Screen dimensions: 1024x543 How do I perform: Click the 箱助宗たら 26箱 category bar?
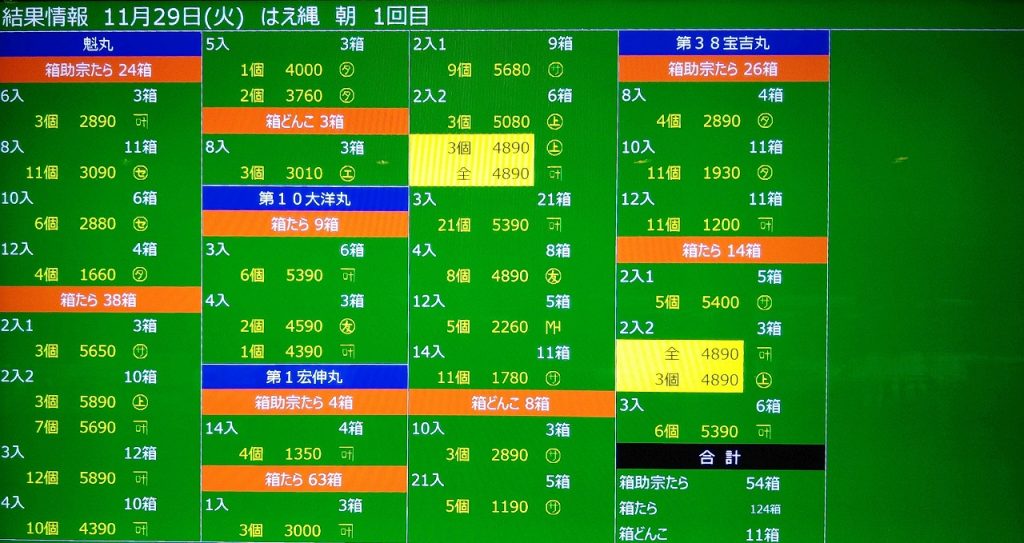pos(722,69)
